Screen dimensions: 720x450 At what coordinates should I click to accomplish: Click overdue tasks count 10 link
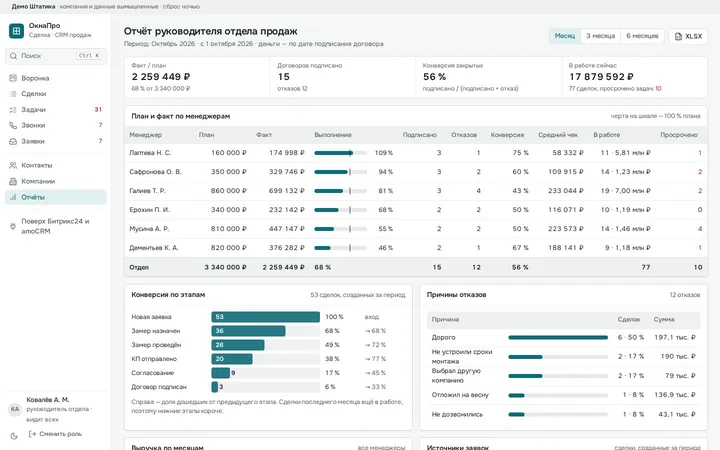pyautogui.click(x=658, y=89)
